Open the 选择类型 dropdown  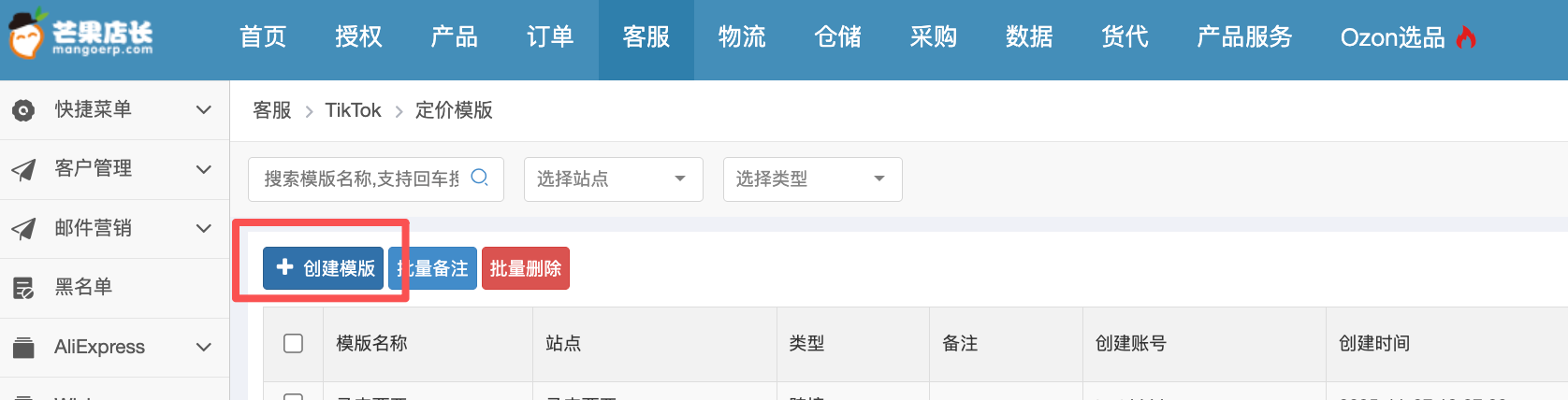tap(812, 179)
